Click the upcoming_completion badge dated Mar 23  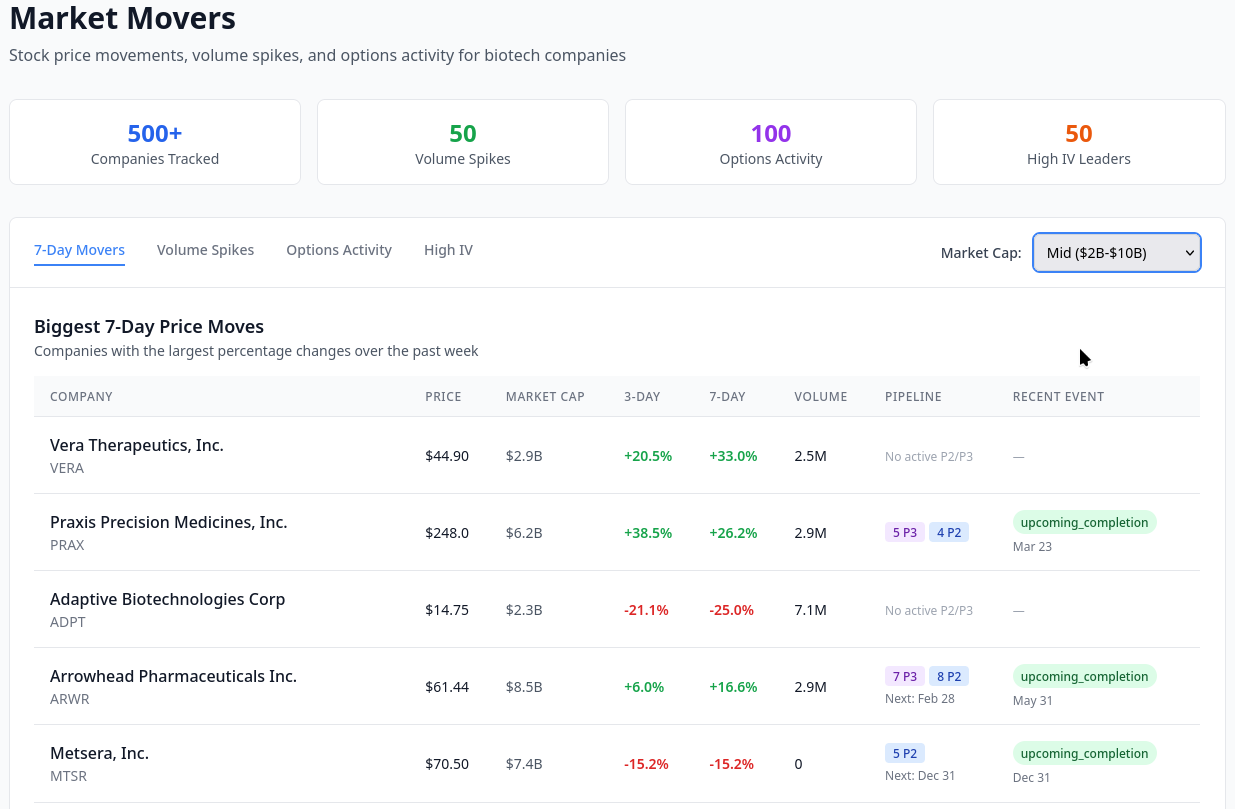[1084, 521]
